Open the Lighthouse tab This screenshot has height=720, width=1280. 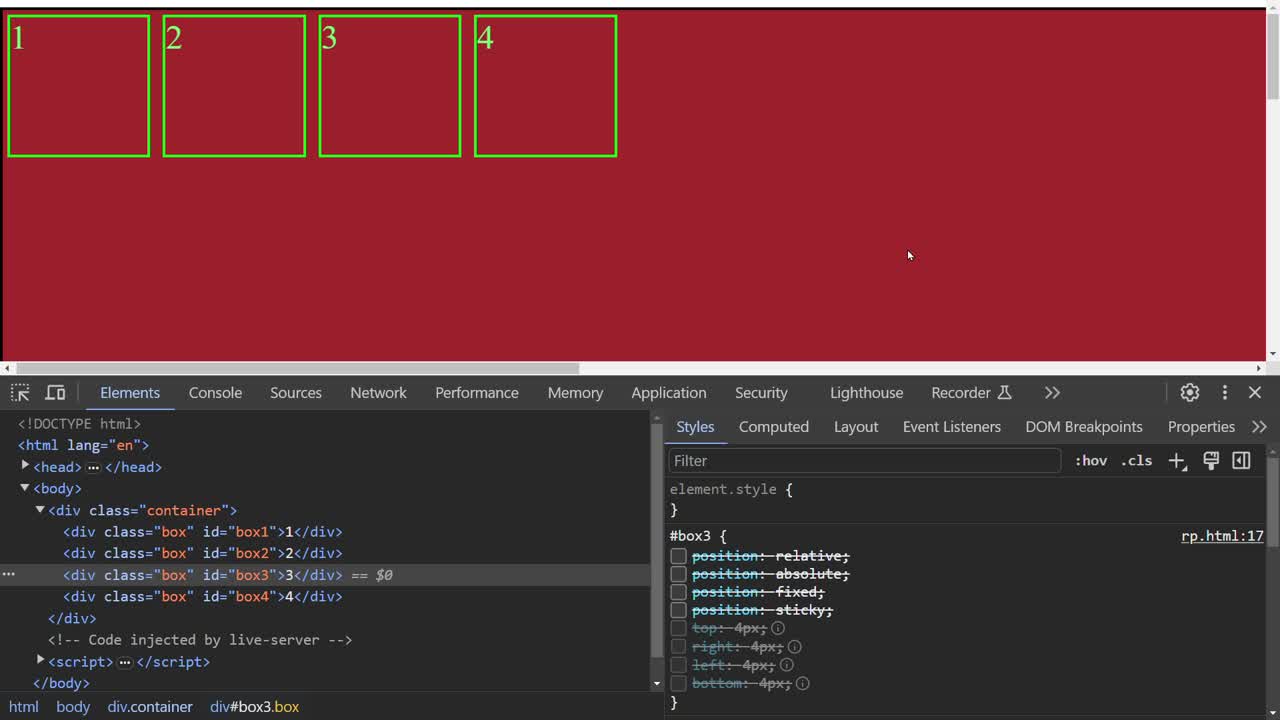click(866, 393)
